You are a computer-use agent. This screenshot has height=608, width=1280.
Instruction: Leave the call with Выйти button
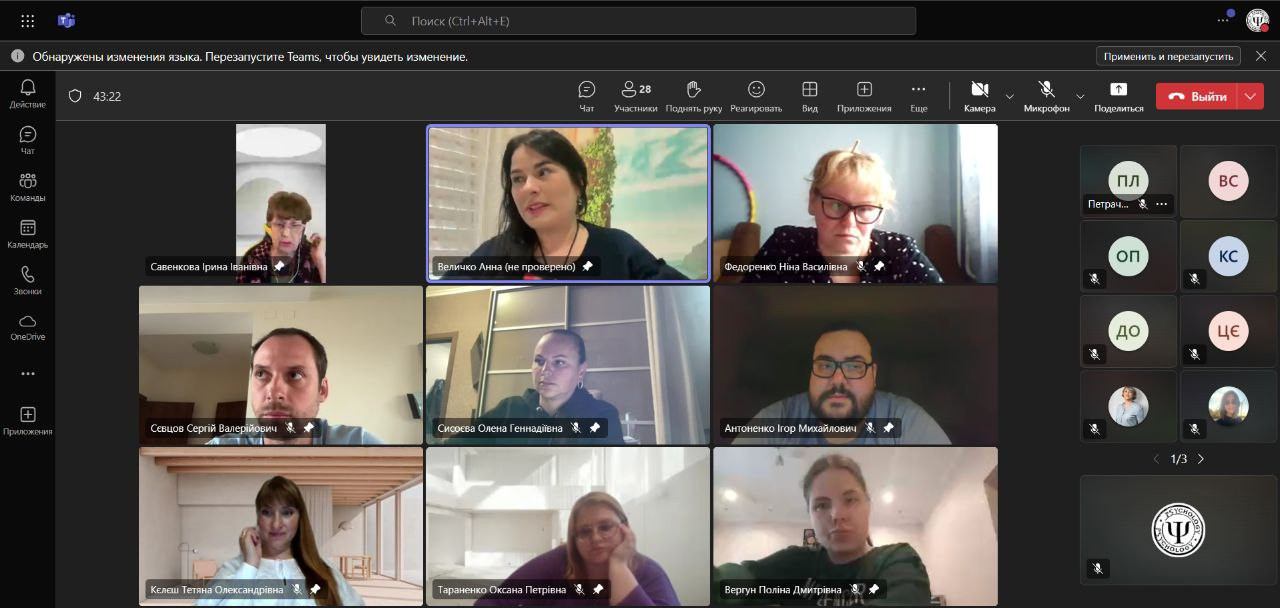(x=1196, y=97)
